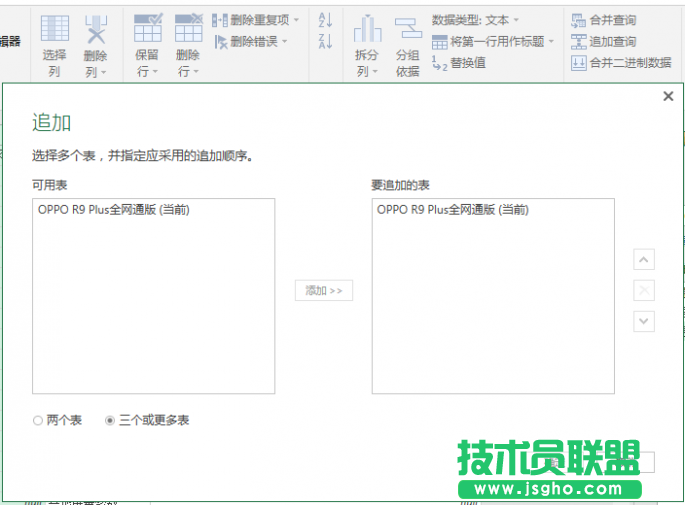685x505 pixels.
Task: Open the 数据类型: 文本 dropdown
Action: click(x=476, y=20)
